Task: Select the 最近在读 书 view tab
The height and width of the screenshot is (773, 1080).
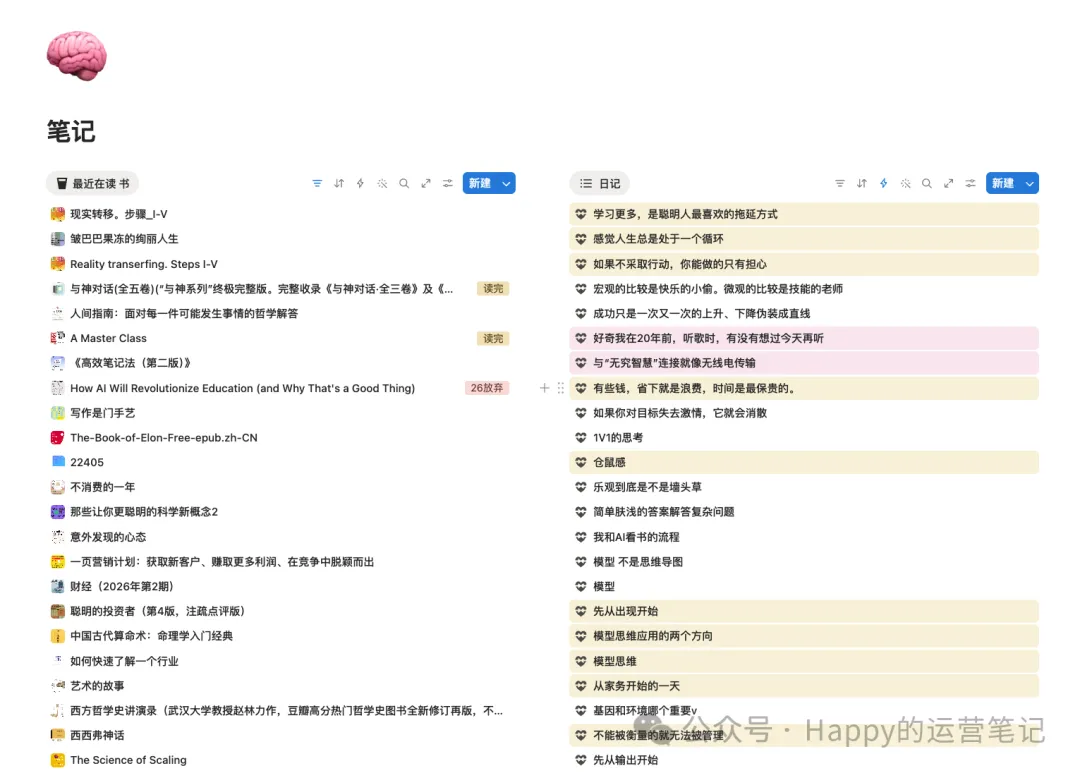Action: pos(92,184)
